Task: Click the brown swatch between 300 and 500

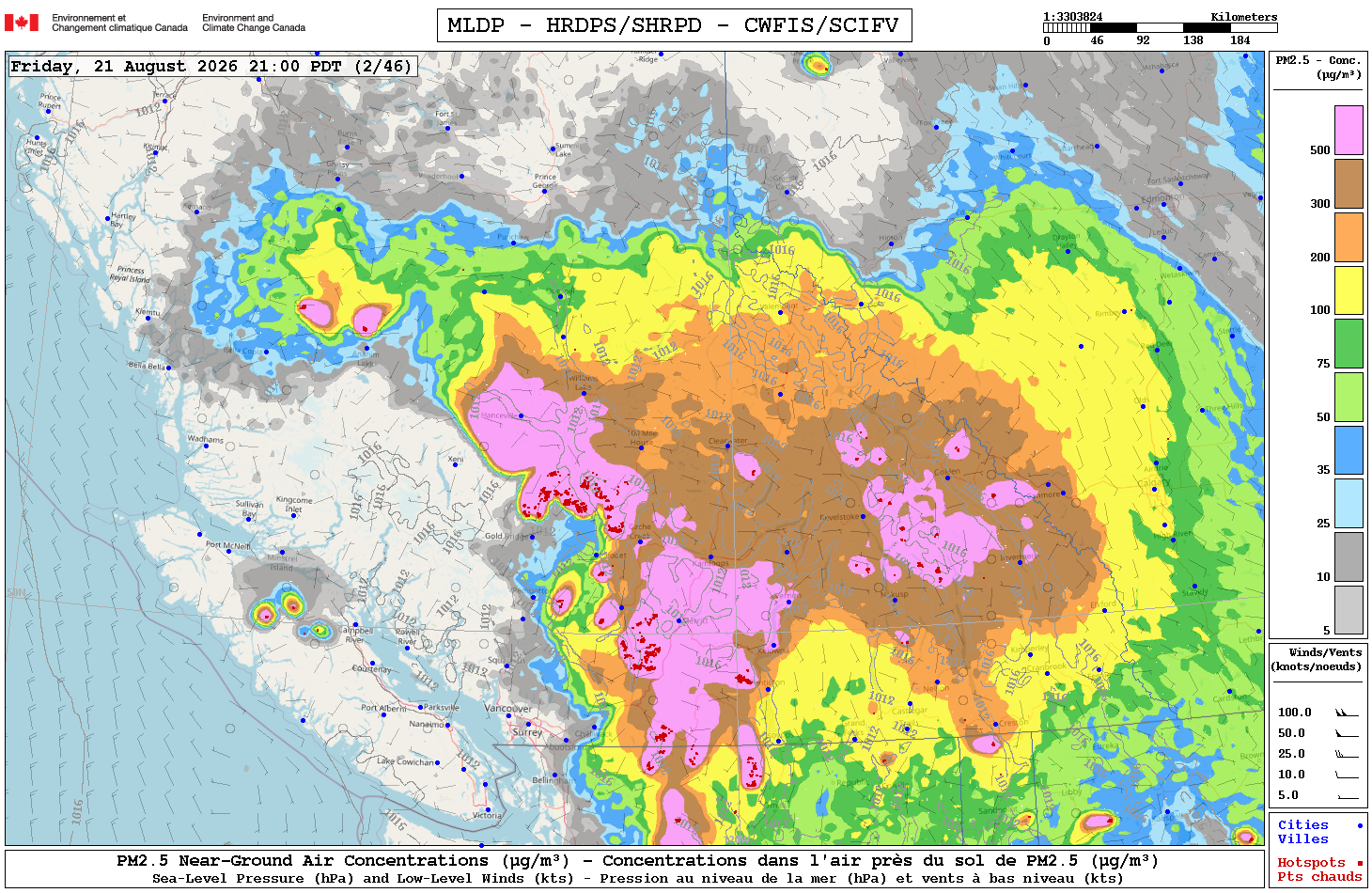Action: click(x=1349, y=183)
